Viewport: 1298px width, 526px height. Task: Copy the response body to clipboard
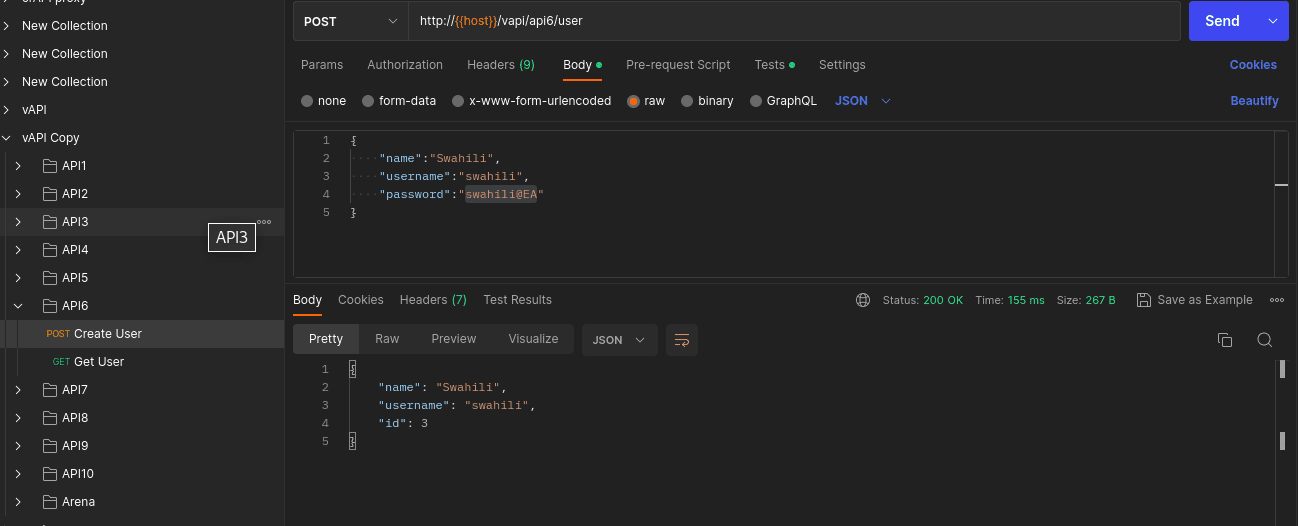[x=1225, y=340]
